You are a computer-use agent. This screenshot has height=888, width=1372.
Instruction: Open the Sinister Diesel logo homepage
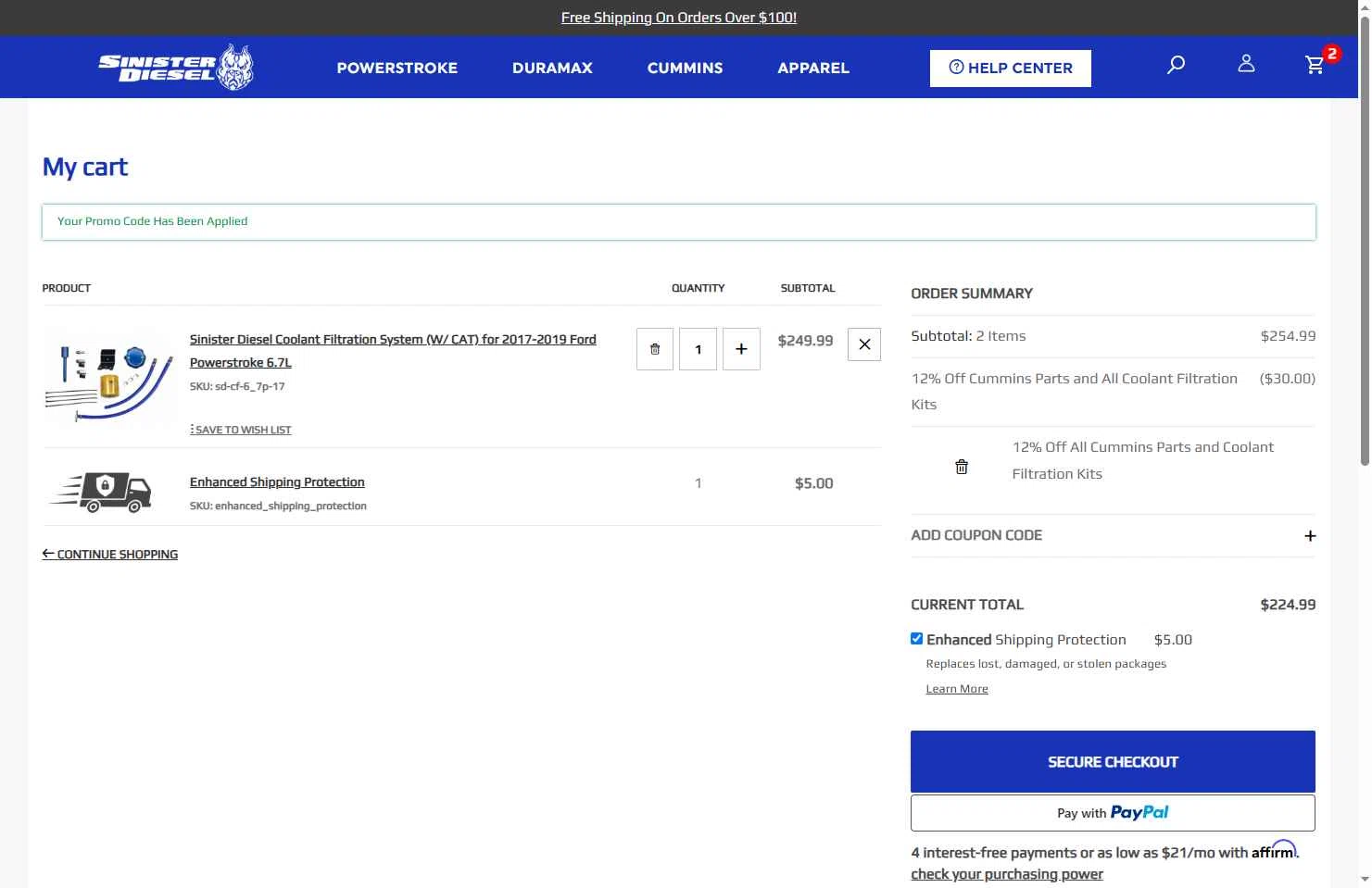176,67
